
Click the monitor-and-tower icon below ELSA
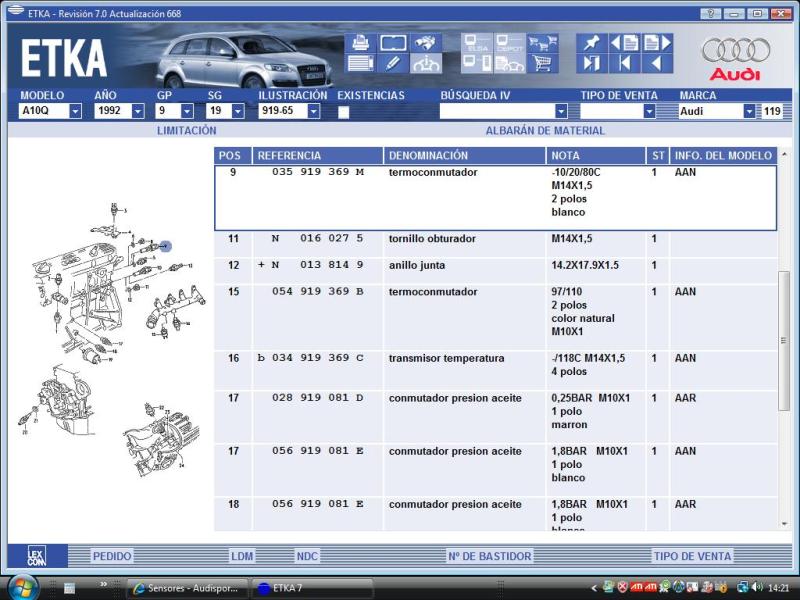click(x=477, y=63)
